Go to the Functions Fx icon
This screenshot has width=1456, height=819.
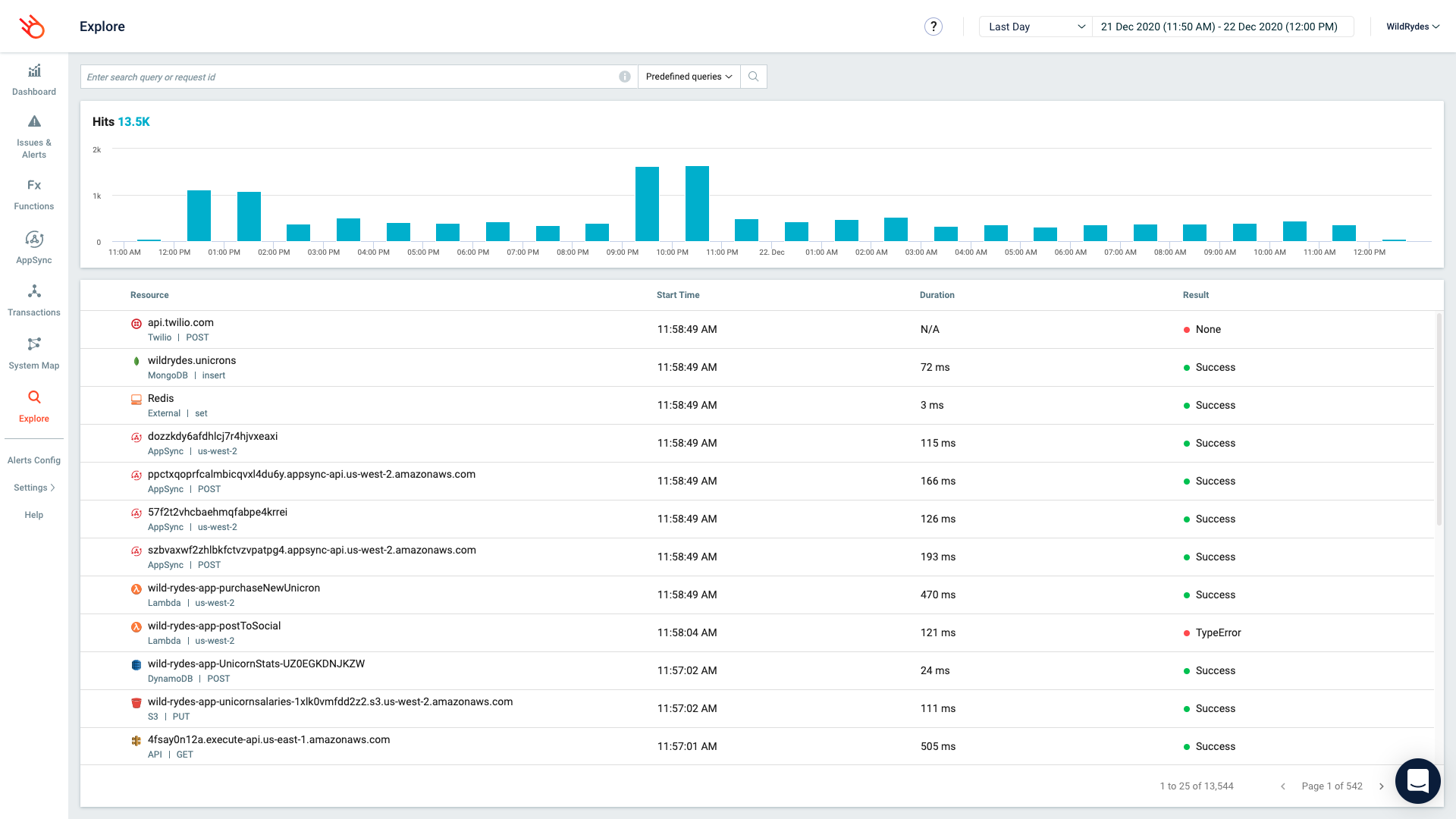tap(34, 185)
